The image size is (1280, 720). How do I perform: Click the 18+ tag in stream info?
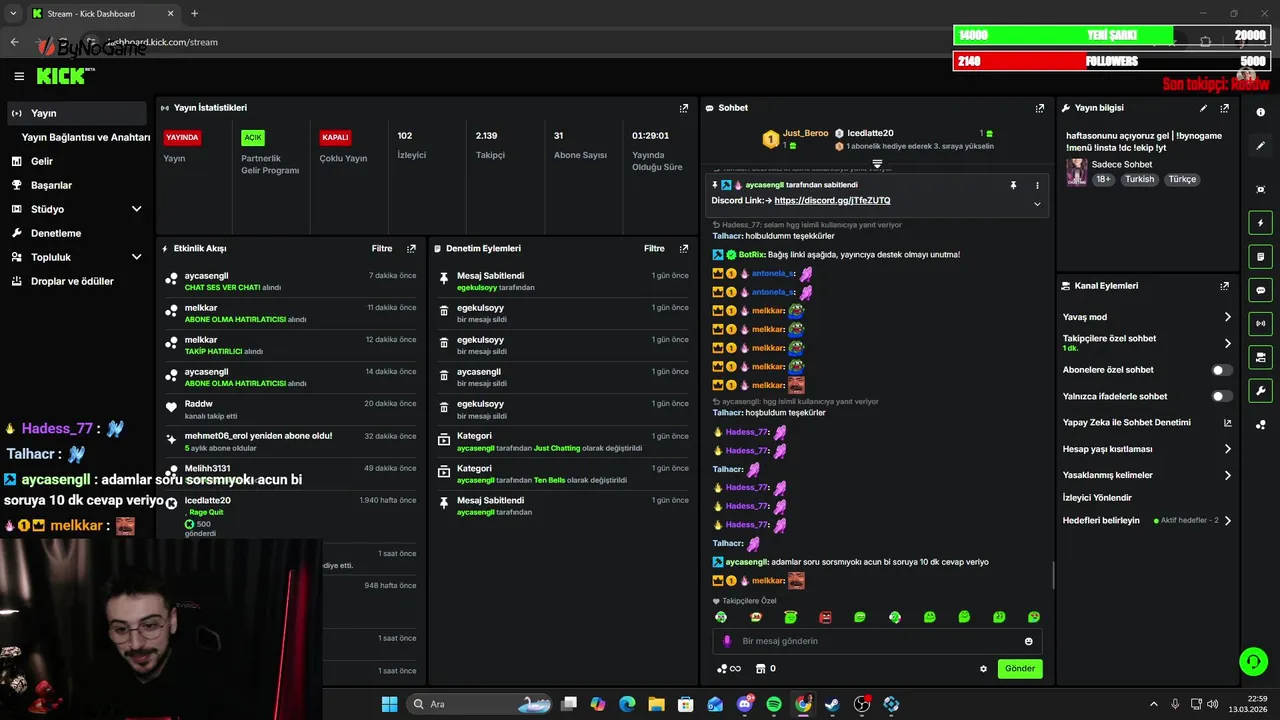pos(1103,180)
